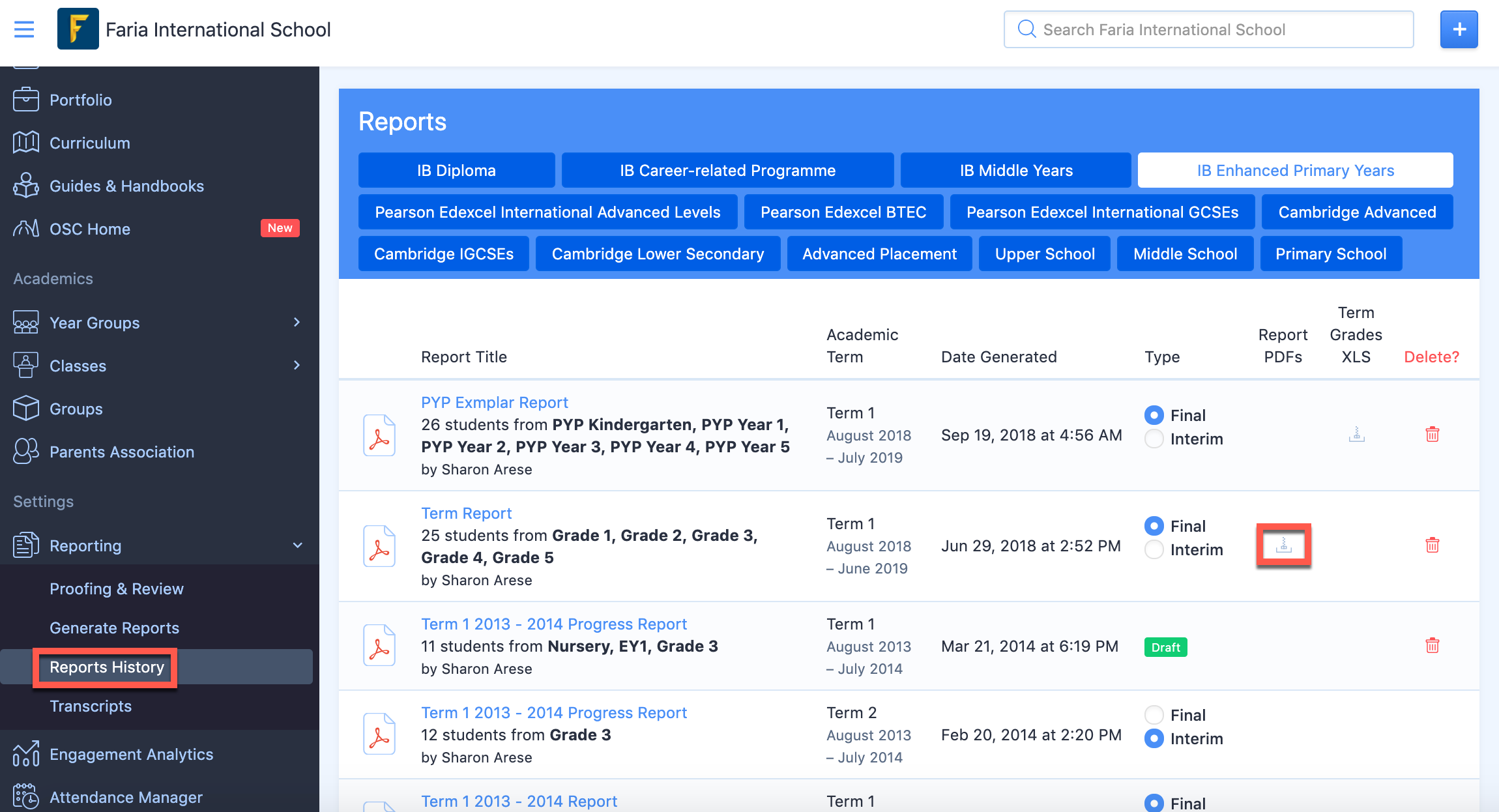Delete the Term Report row
1499x812 pixels.
pyautogui.click(x=1432, y=545)
